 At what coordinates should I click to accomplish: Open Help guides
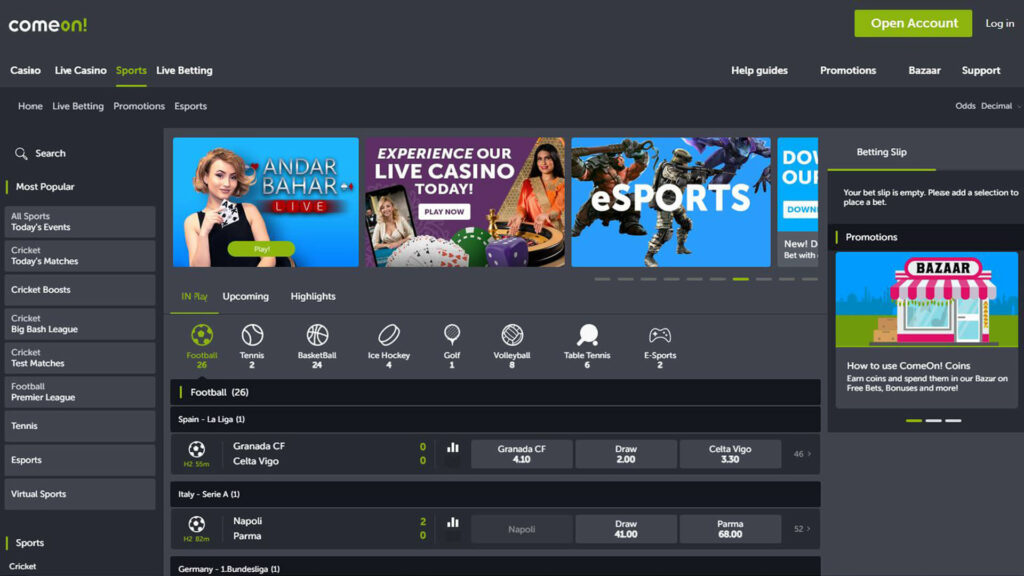click(x=760, y=71)
